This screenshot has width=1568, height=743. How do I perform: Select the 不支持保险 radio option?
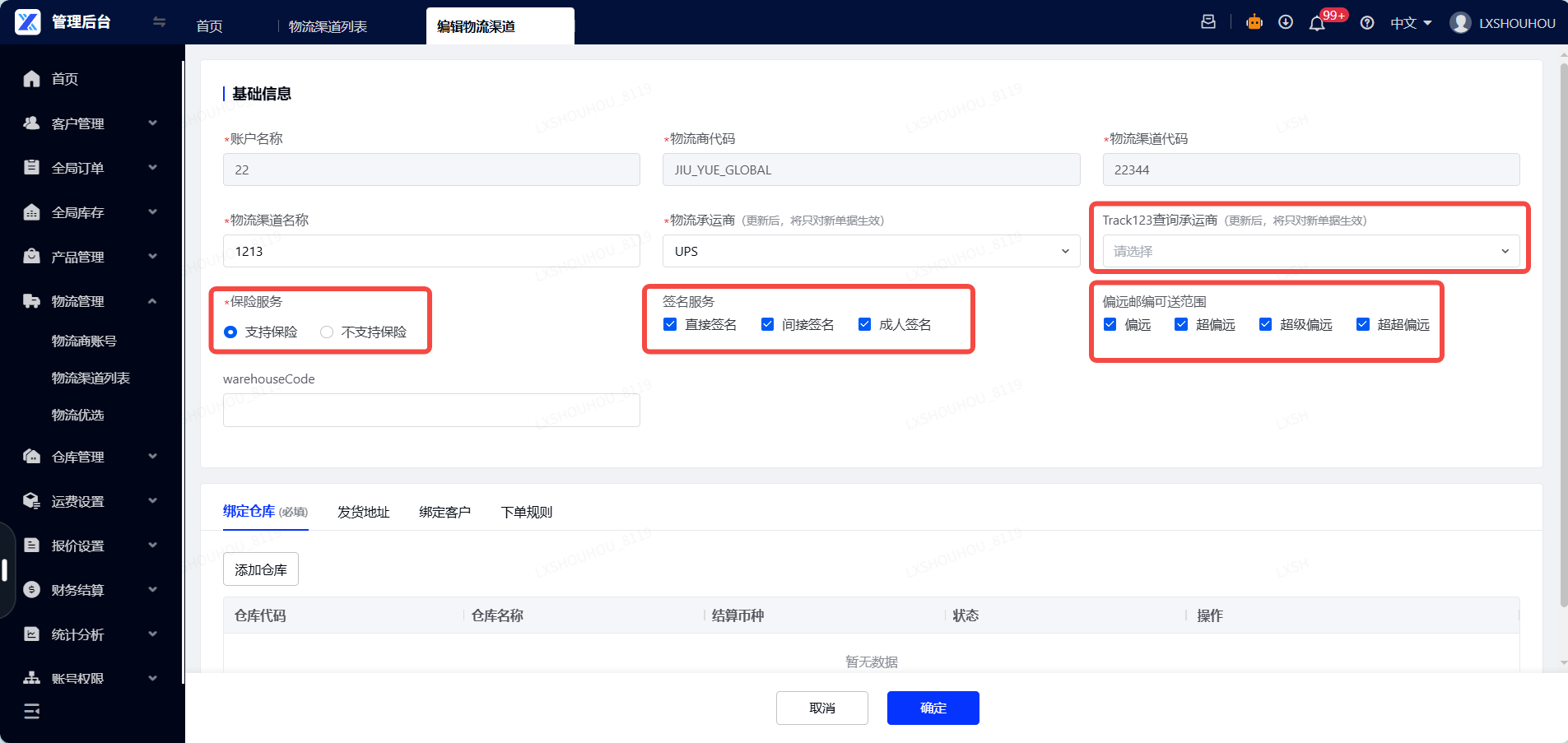[x=327, y=332]
